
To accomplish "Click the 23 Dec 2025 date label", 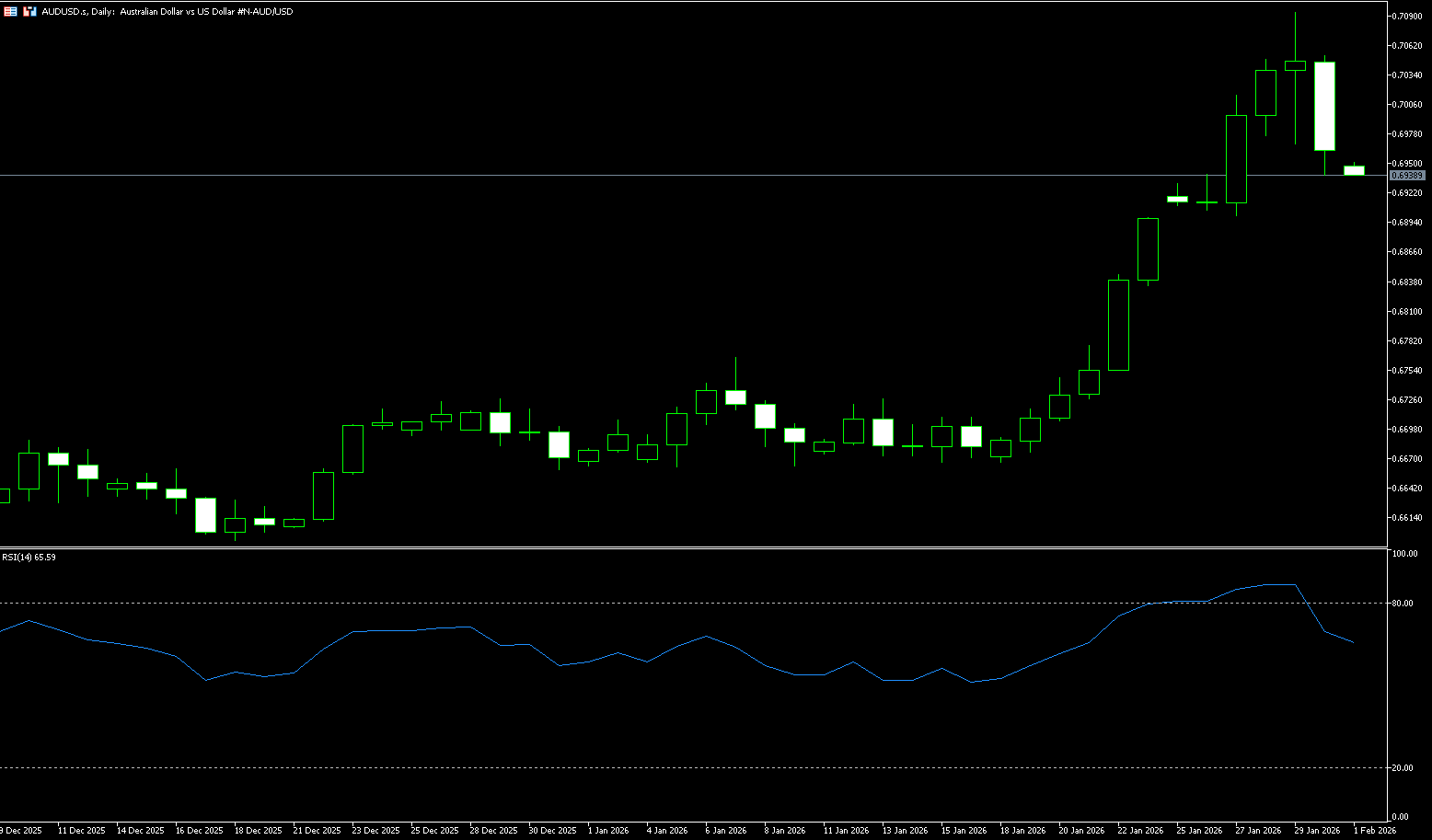I will point(377,830).
